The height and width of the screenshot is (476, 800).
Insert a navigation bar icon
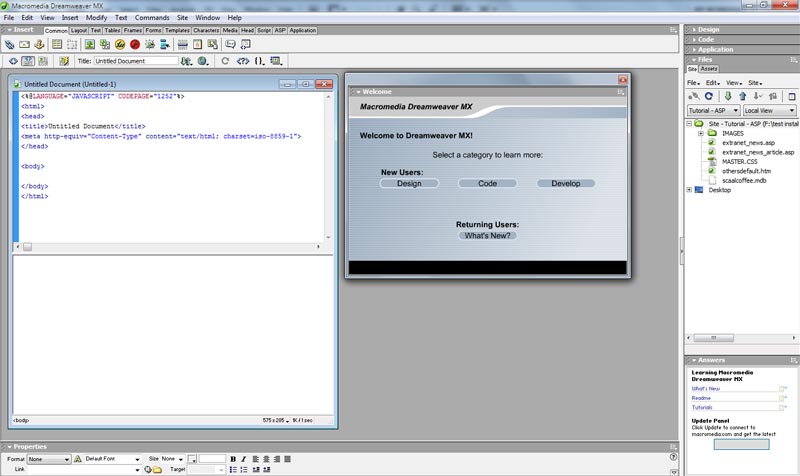click(x=164, y=45)
